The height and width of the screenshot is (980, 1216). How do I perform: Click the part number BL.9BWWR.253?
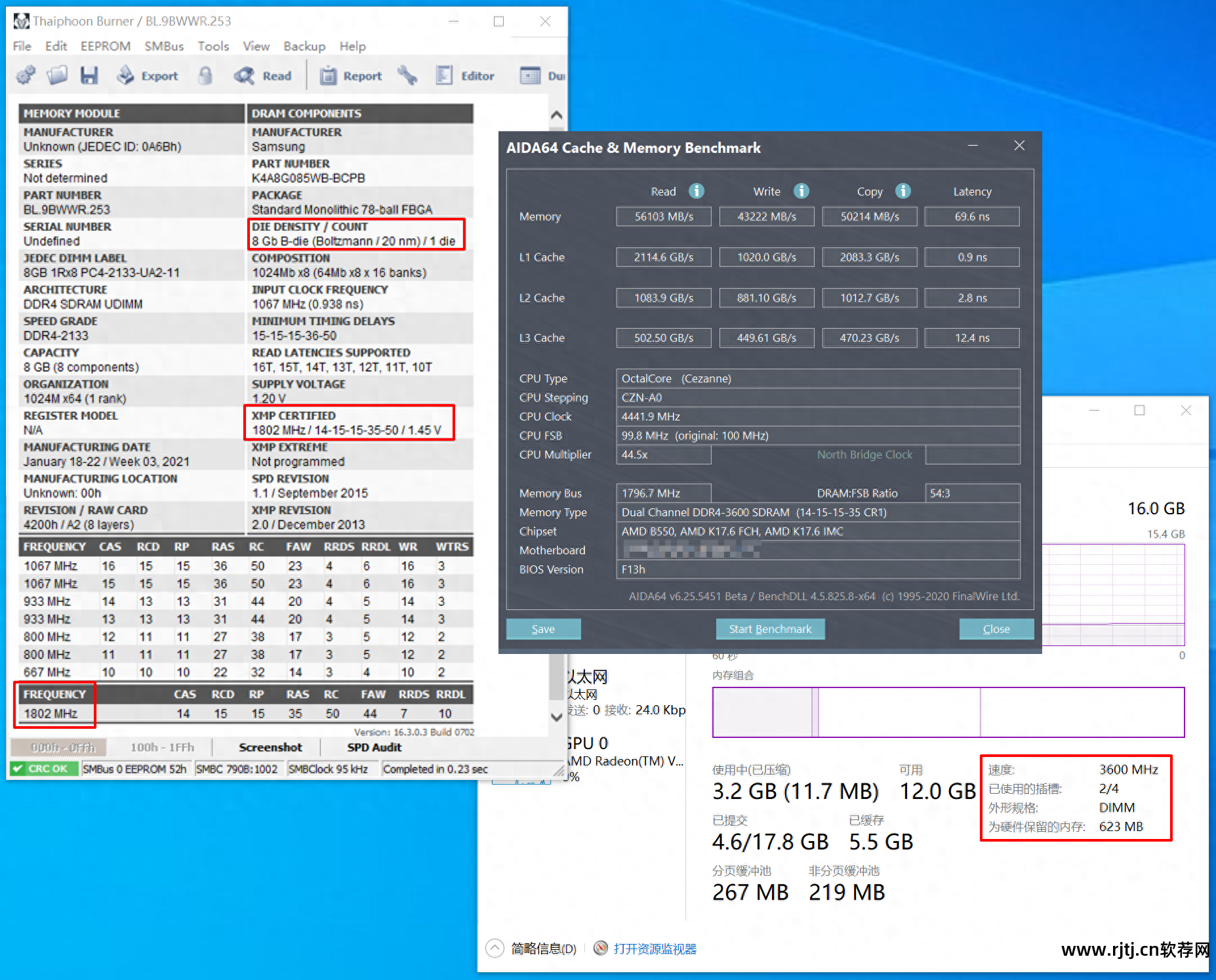pos(67,210)
